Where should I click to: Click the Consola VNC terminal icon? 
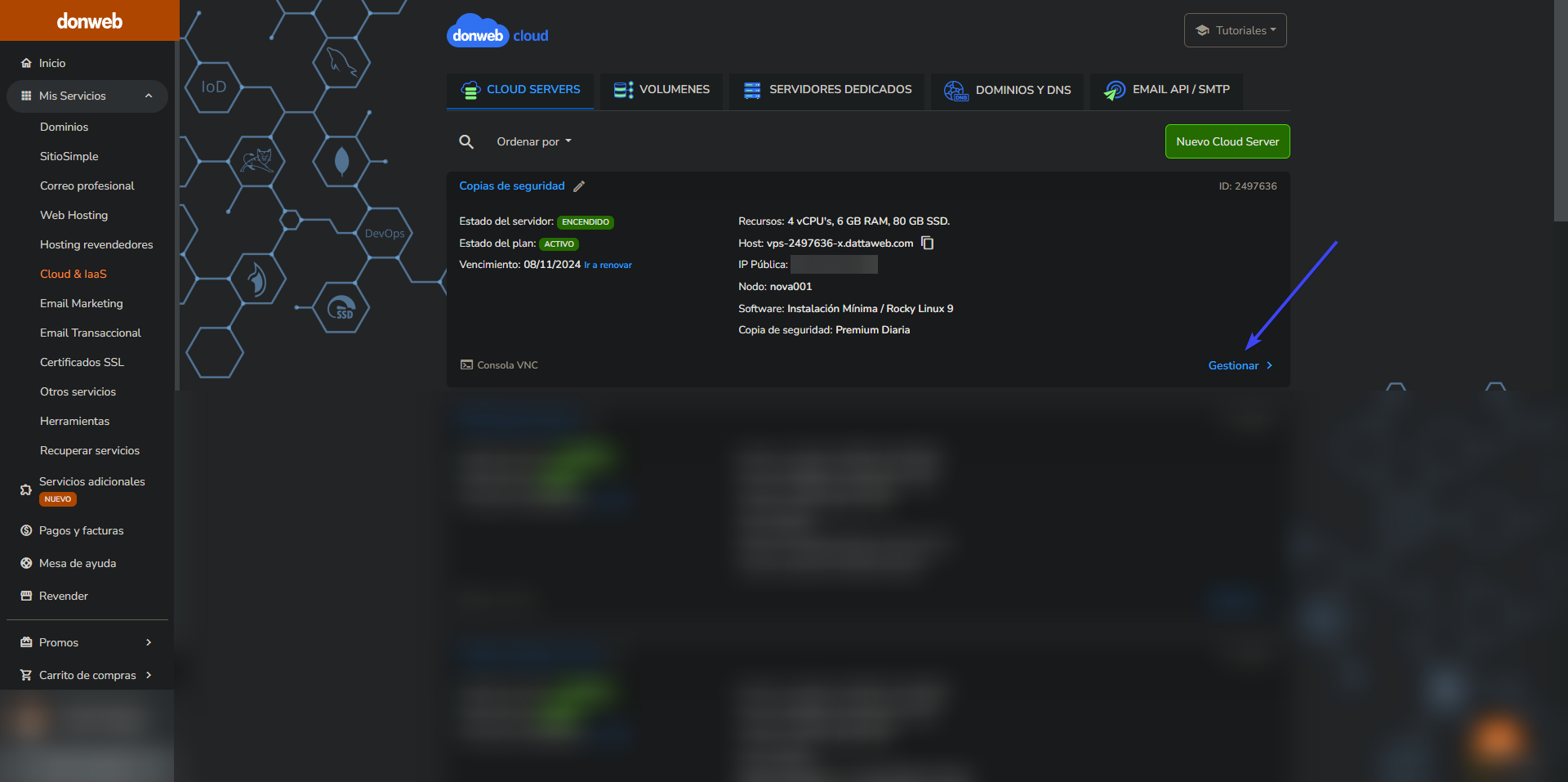tap(466, 365)
